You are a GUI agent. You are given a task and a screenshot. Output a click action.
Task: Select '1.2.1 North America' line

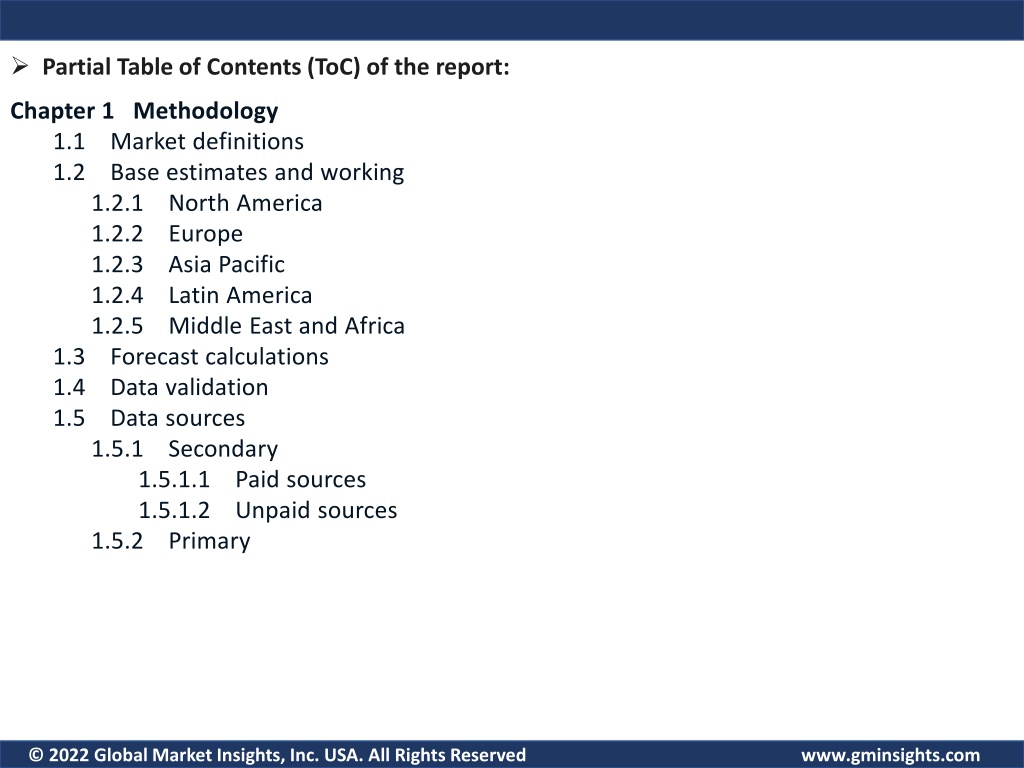[x=207, y=203]
